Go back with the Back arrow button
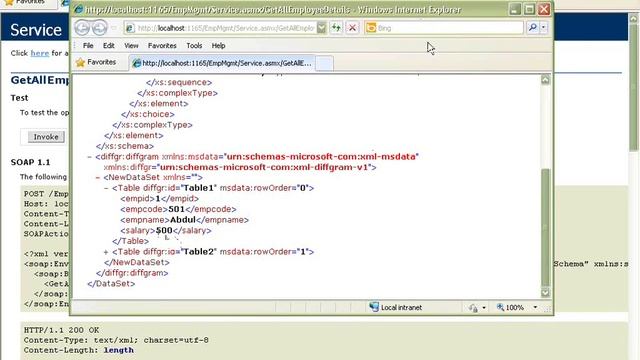Image resolution: width=640 pixels, height=360 pixels. [x=82, y=28]
